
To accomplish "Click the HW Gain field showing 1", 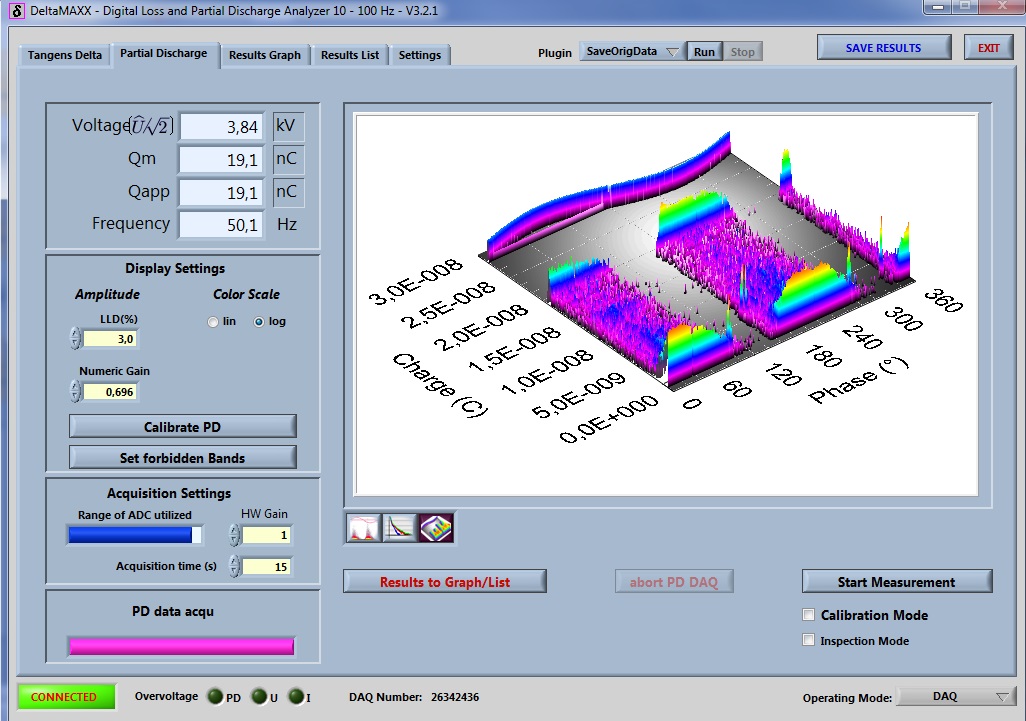I will 267,535.
